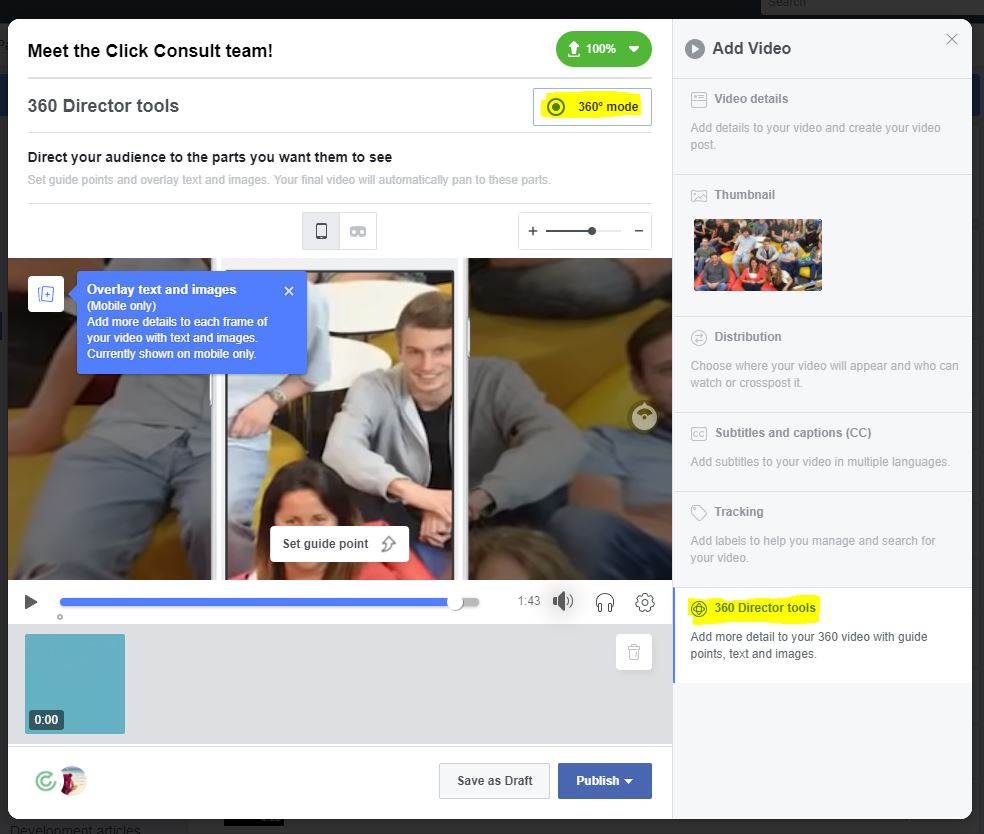The height and width of the screenshot is (834, 984).
Task: Adjust the zoom level slider handle
Action: point(592,231)
